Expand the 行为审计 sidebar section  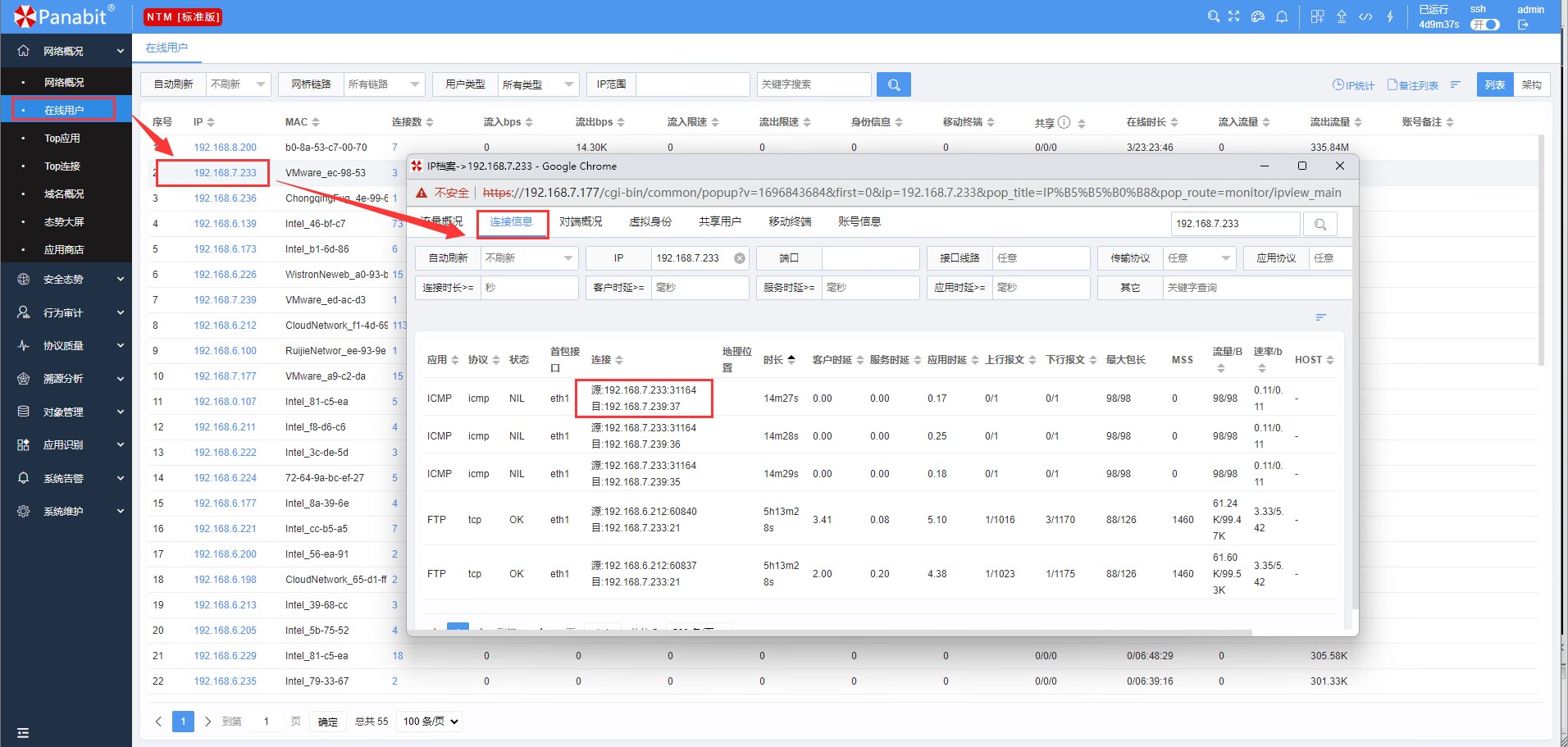tap(66, 312)
